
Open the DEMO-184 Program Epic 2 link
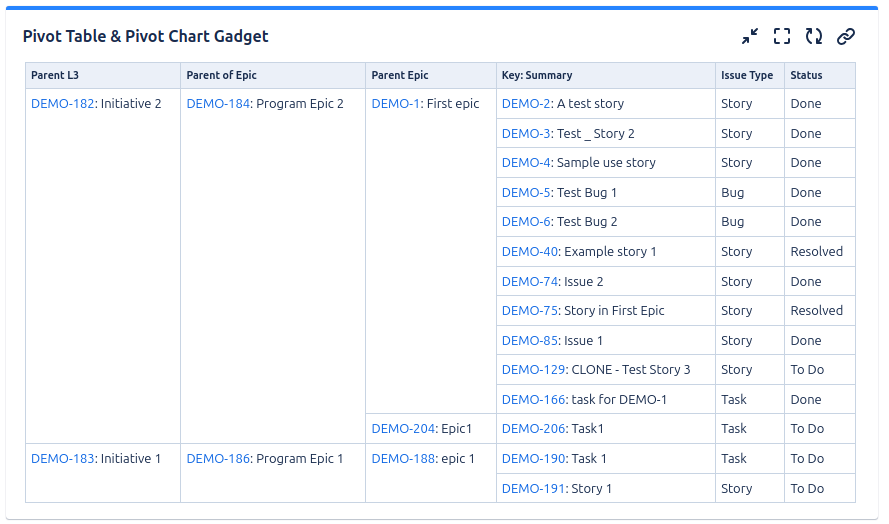pos(218,104)
